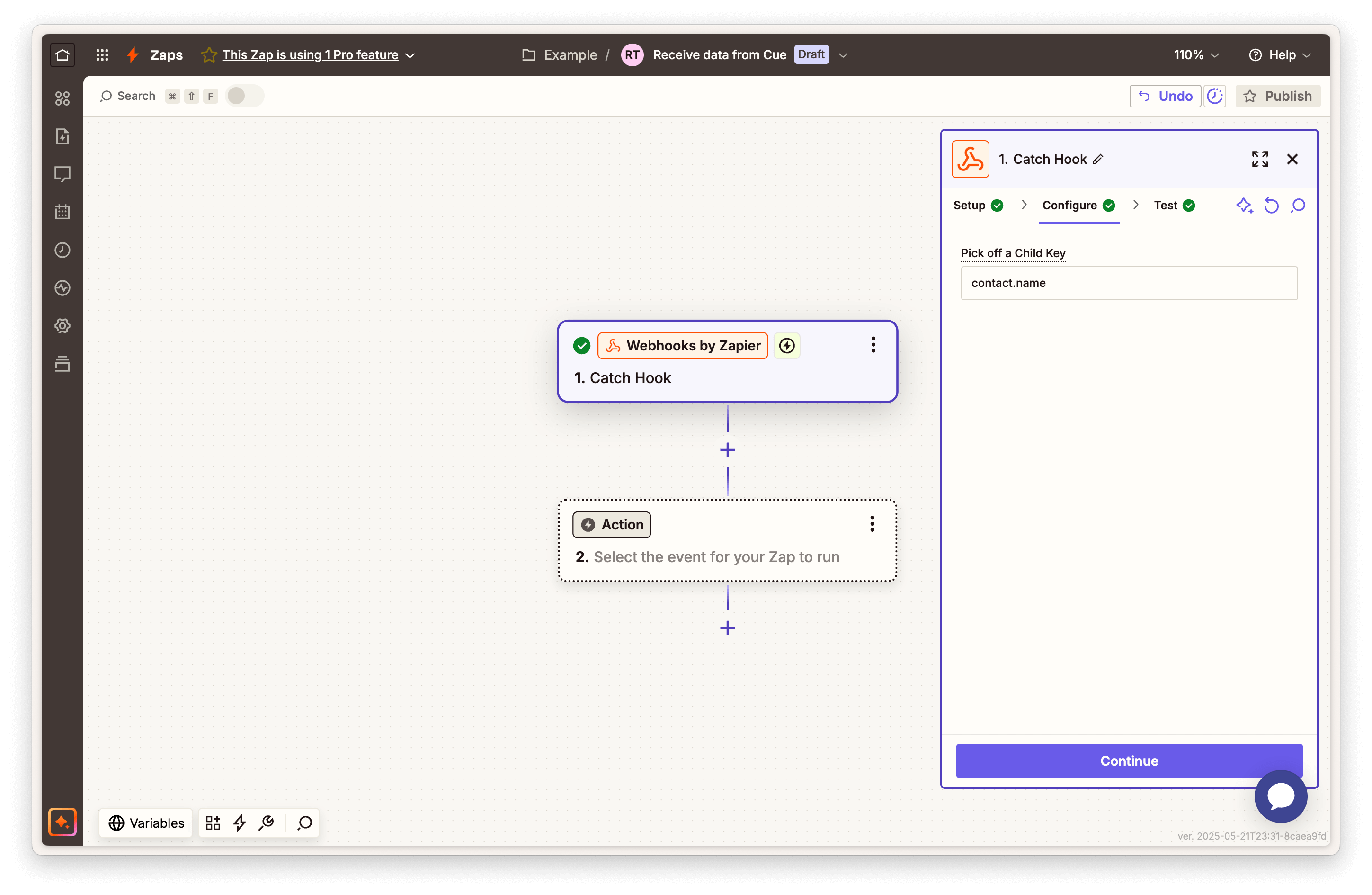The width and height of the screenshot is (1372, 895).
Task: Click the Webhooks by Zapier app badge
Action: coord(683,345)
